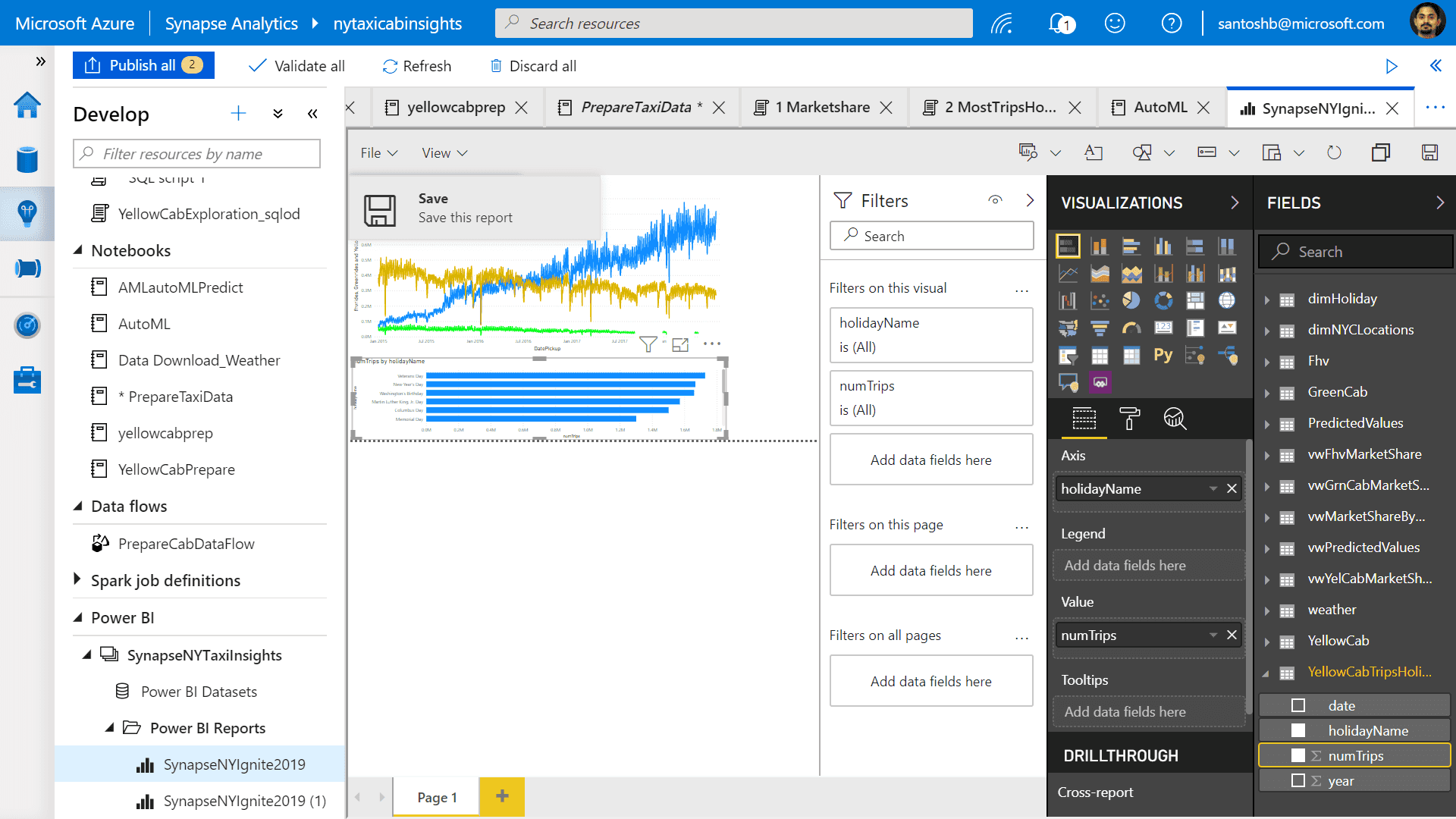Remove numTrips from Value well
The width and height of the screenshot is (1456, 819).
coord(1232,635)
